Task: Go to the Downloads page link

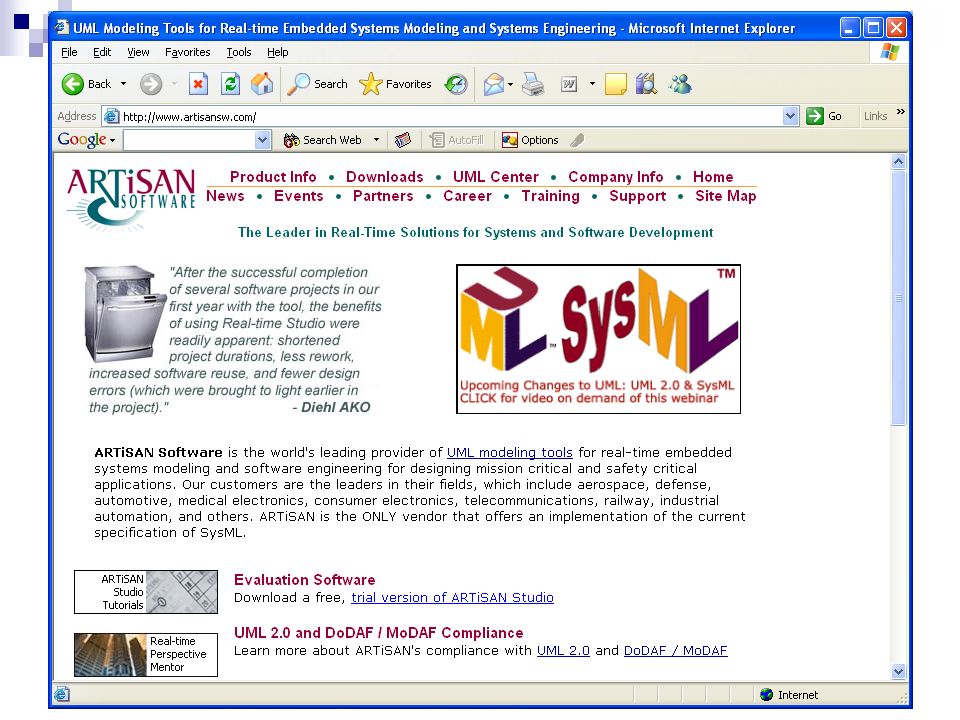Action: [x=384, y=176]
